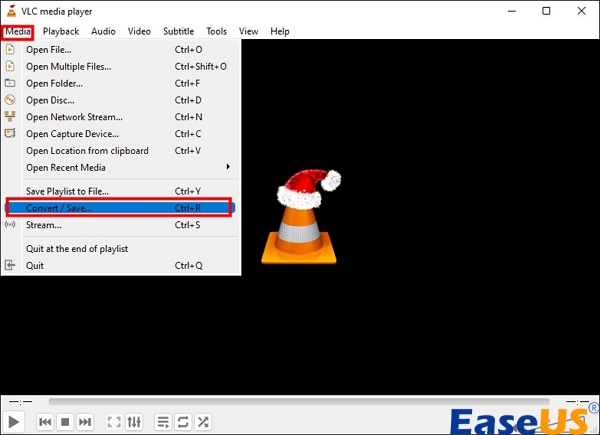
Task: Click the Open File play-document icon
Action: pos(10,49)
